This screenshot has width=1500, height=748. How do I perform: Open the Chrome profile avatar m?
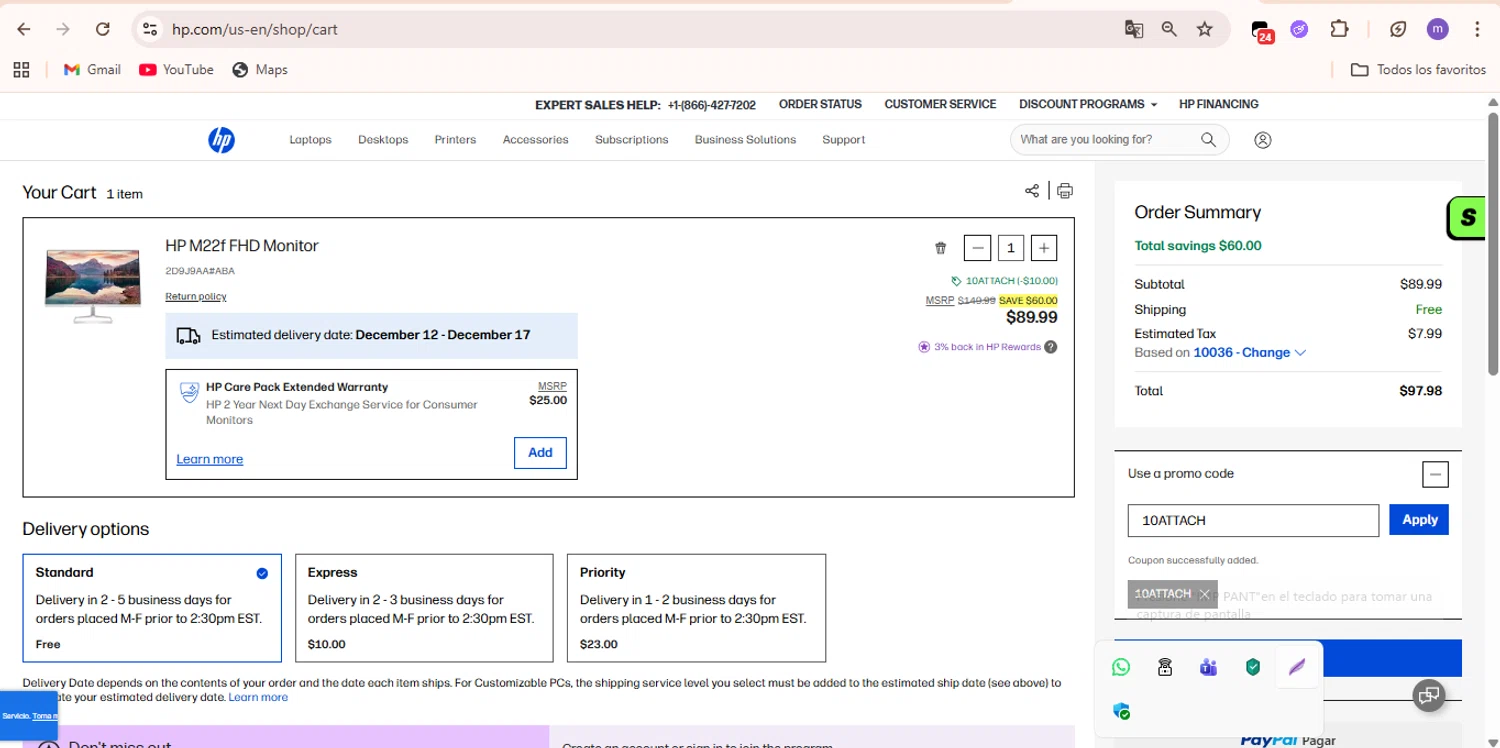1437,29
